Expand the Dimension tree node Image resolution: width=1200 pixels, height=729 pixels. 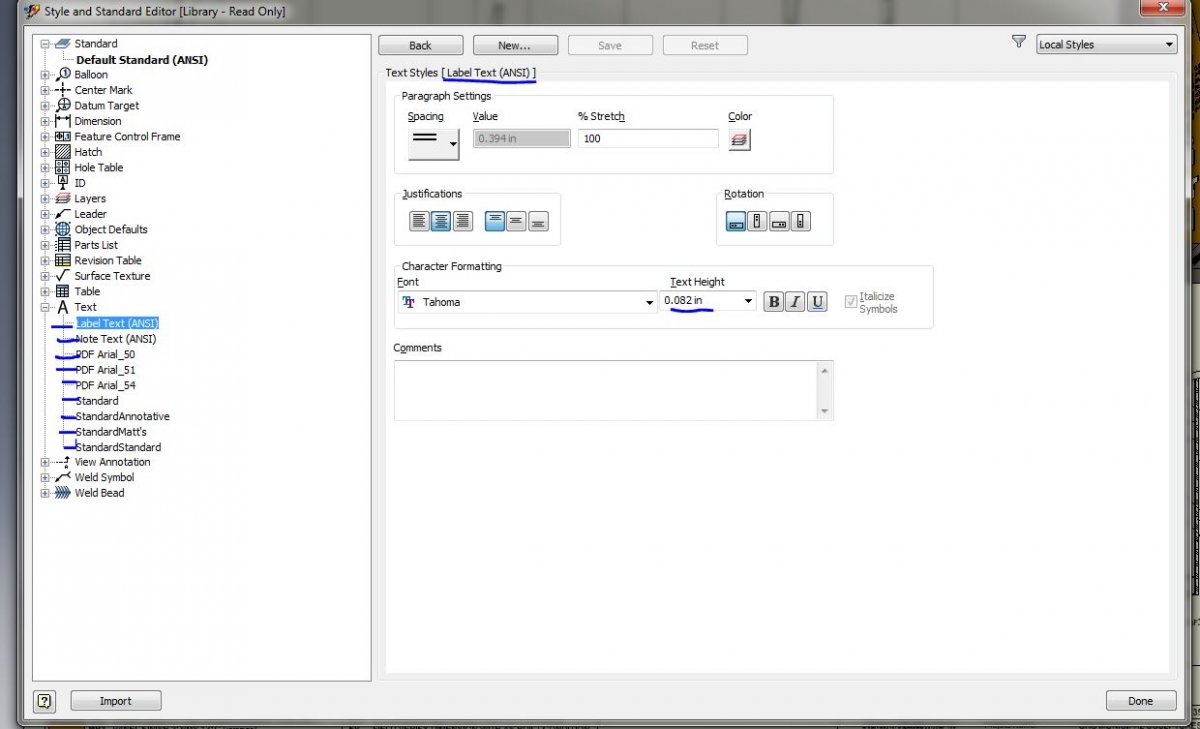44,121
